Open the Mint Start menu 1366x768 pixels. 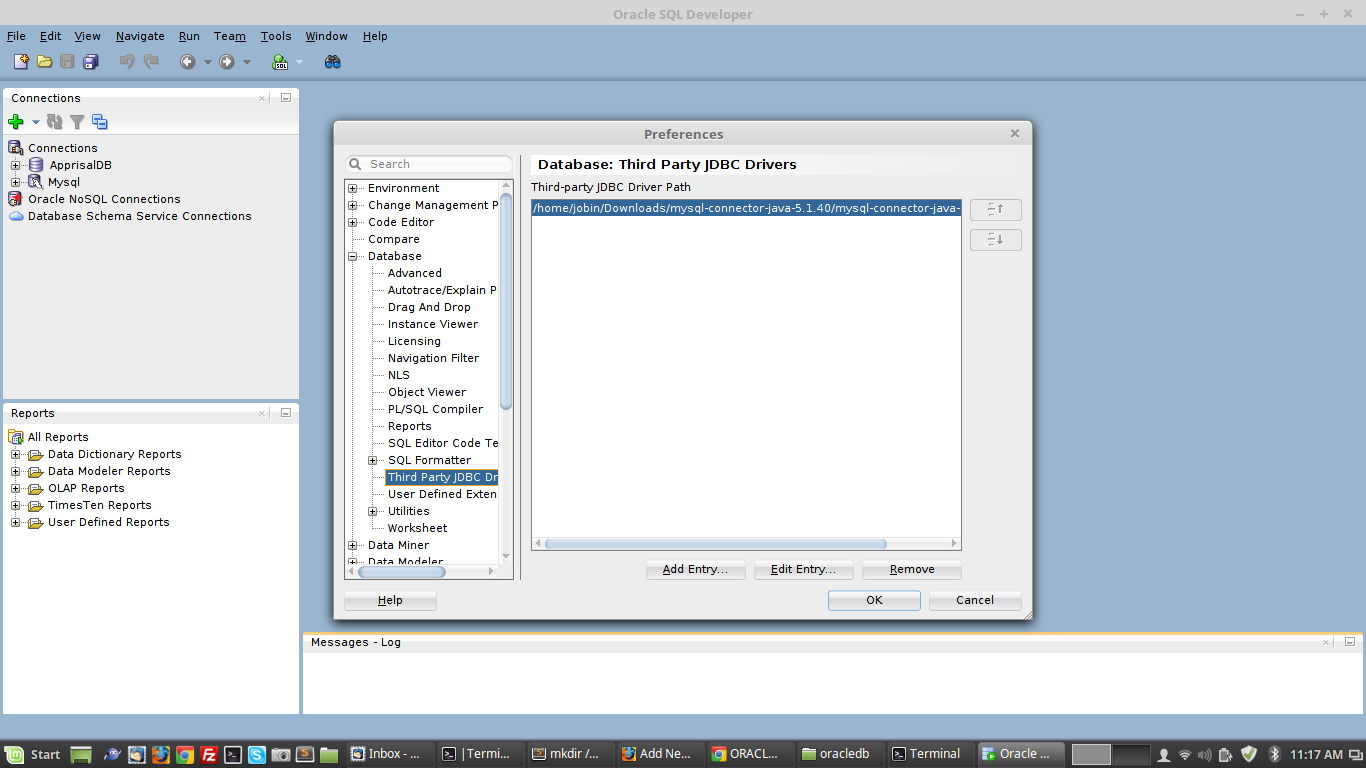[34, 754]
